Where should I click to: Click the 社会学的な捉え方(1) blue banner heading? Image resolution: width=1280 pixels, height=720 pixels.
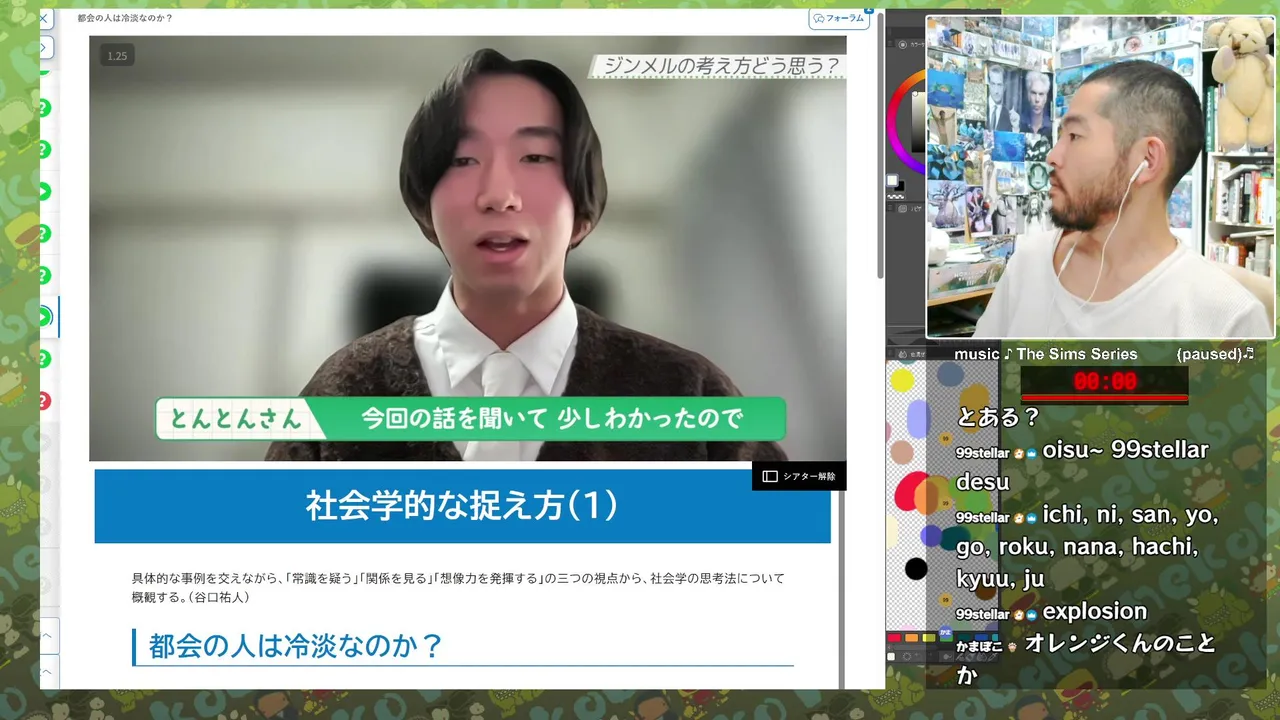pos(462,506)
